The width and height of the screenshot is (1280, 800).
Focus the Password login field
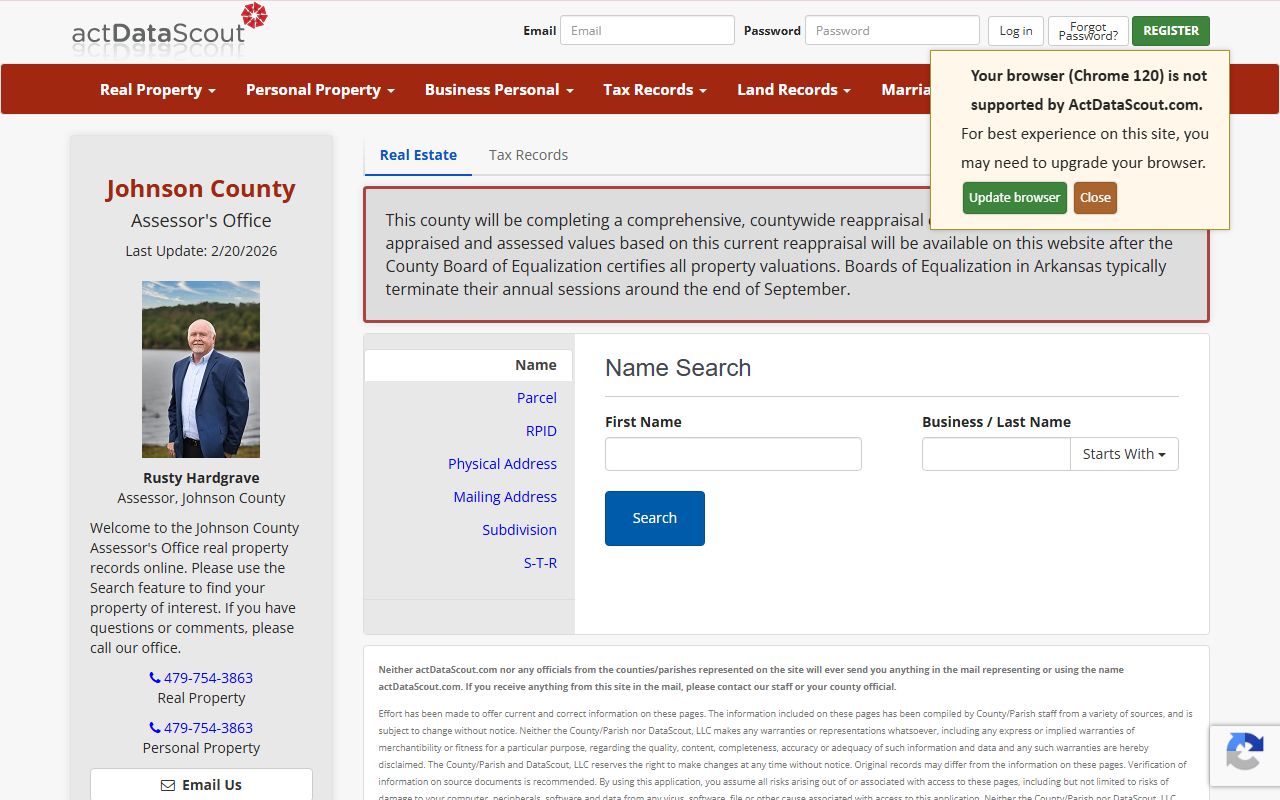tap(892, 30)
